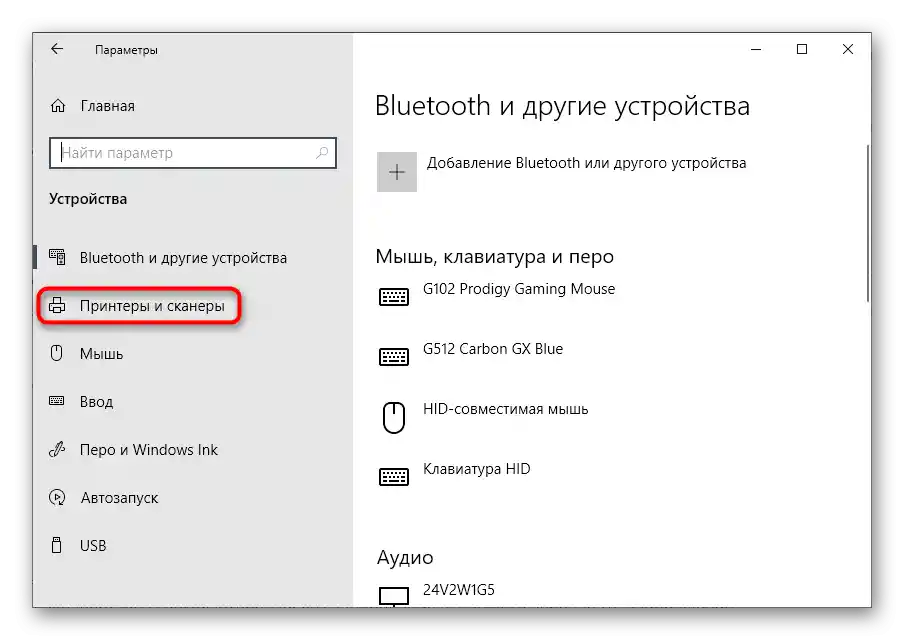Click icon beside G102 Prodigy Gaming Mouse
Image resolution: width=904 pixels, height=640 pixels.
394,297
